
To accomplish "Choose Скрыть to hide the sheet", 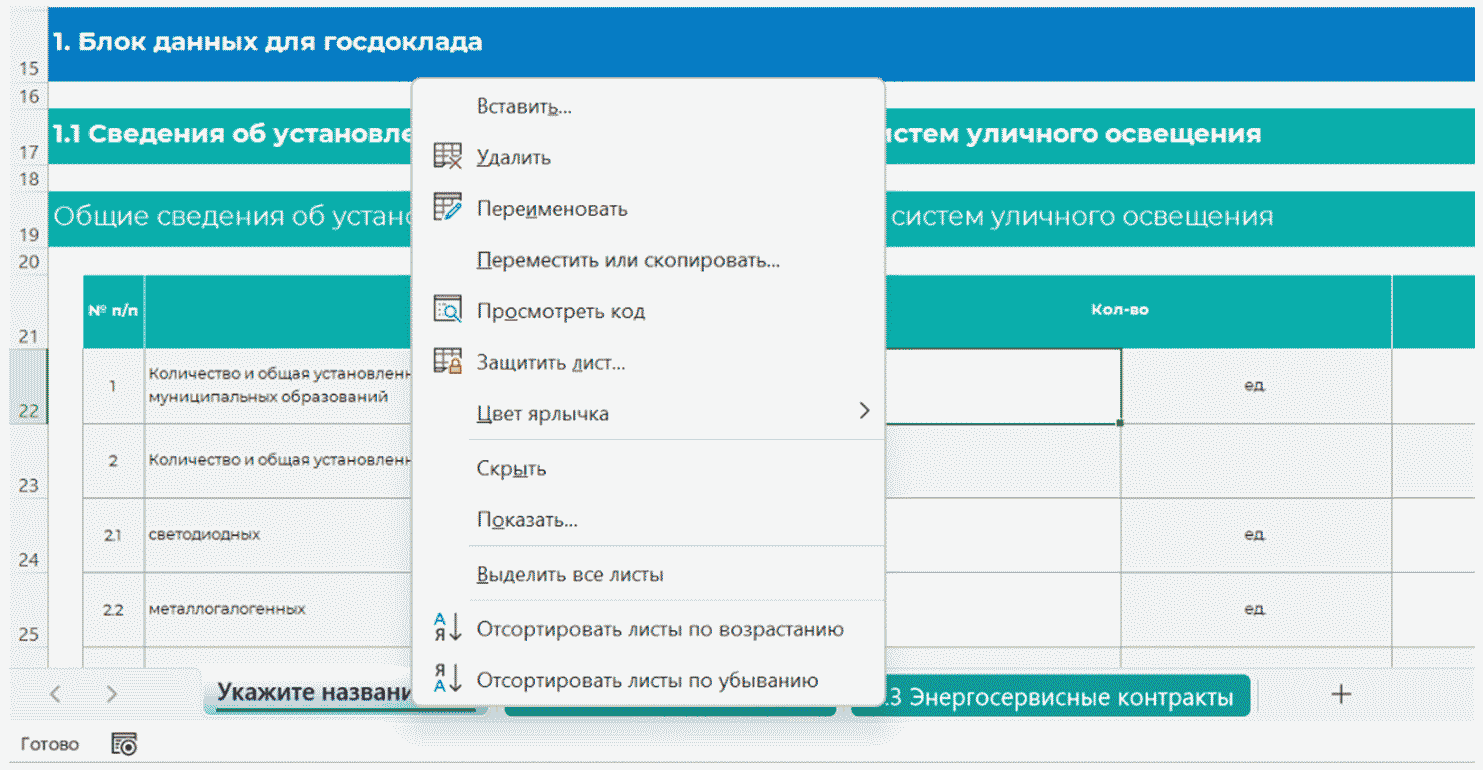I will (511, 469).
